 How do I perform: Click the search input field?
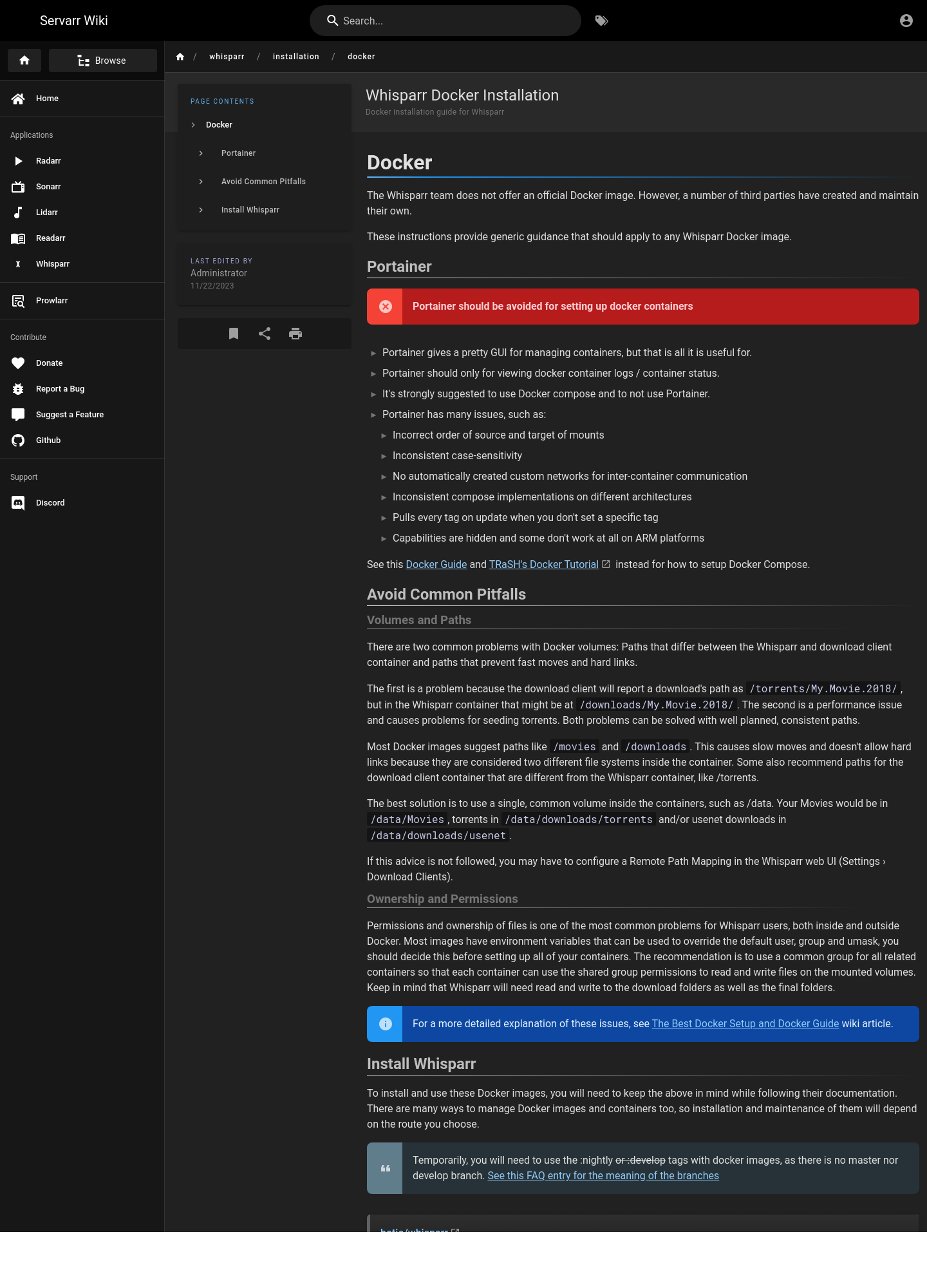[445, 21]
